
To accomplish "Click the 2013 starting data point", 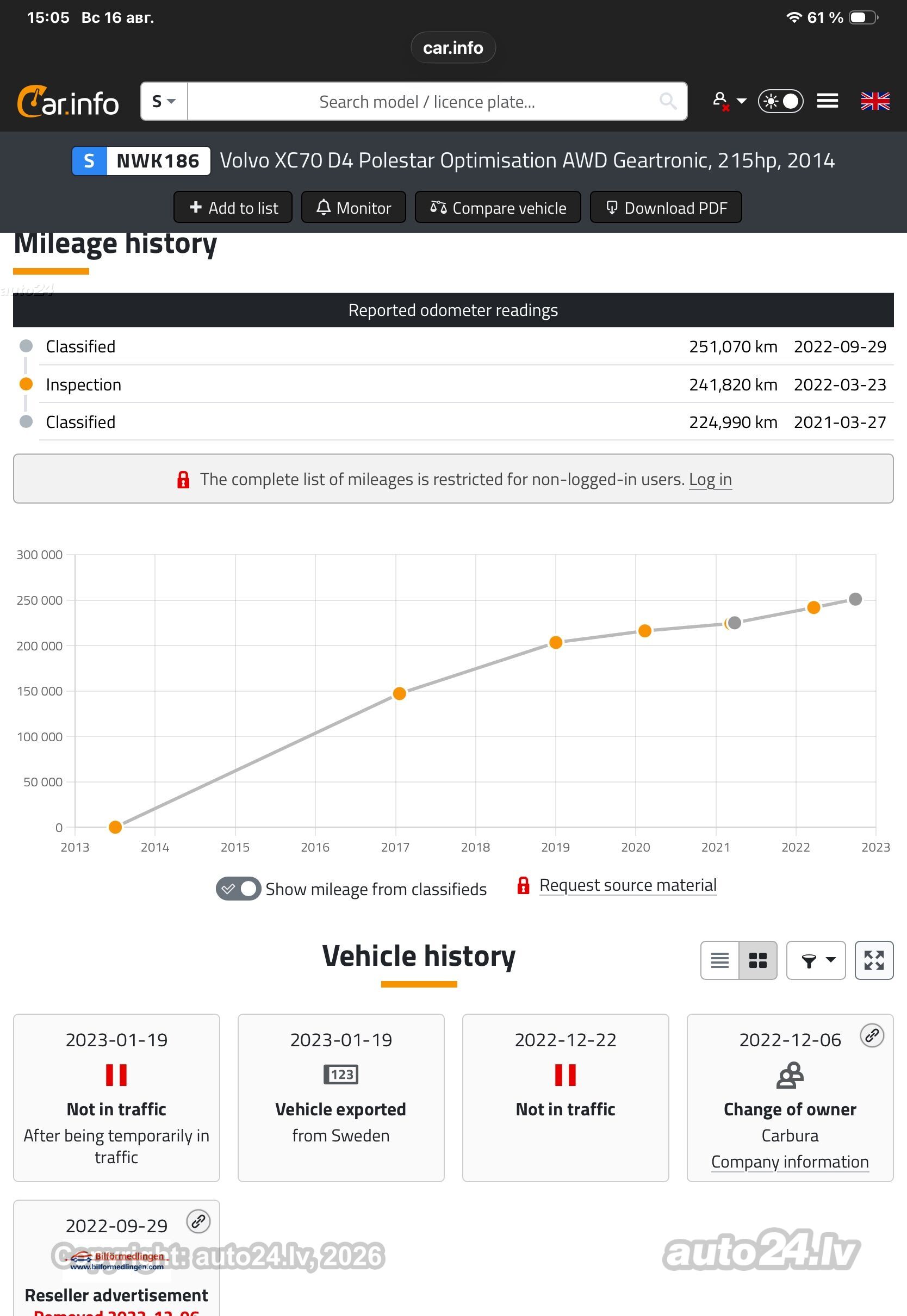I will [x=115, y=827].
